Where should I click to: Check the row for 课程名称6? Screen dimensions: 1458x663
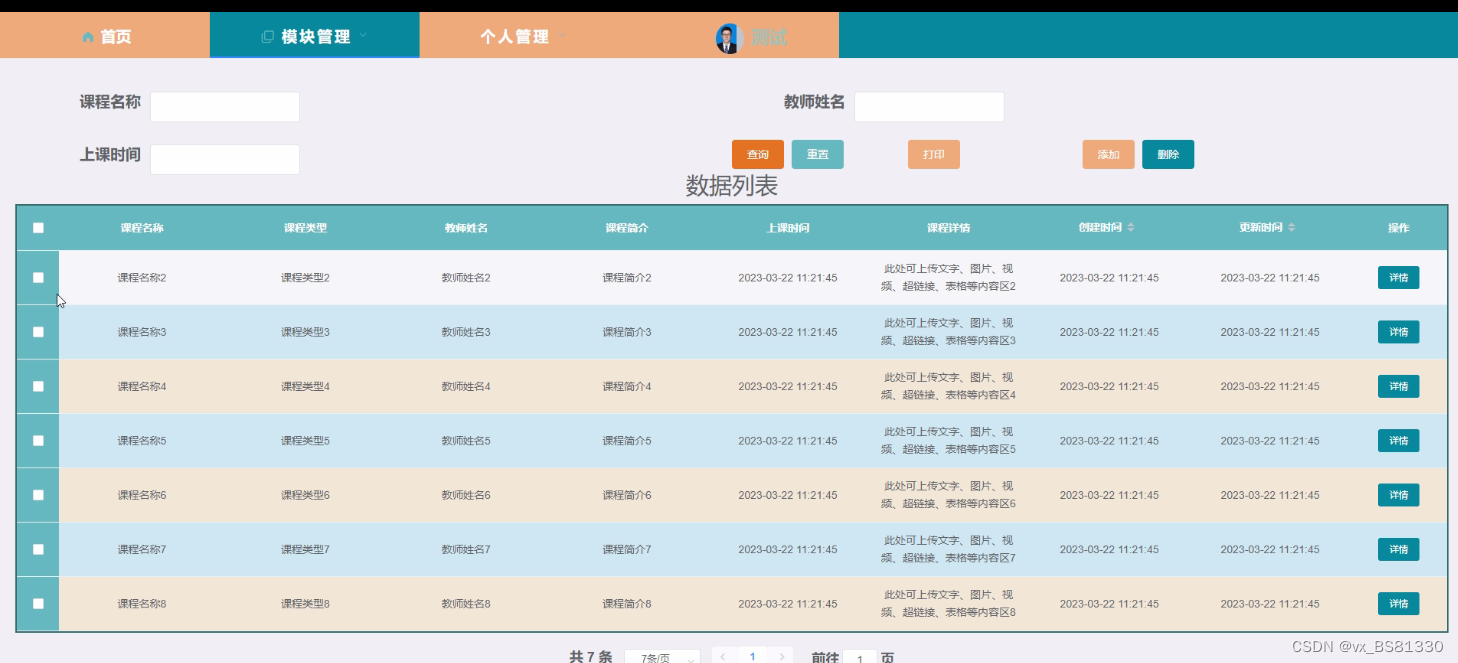[x=38, y=495]
